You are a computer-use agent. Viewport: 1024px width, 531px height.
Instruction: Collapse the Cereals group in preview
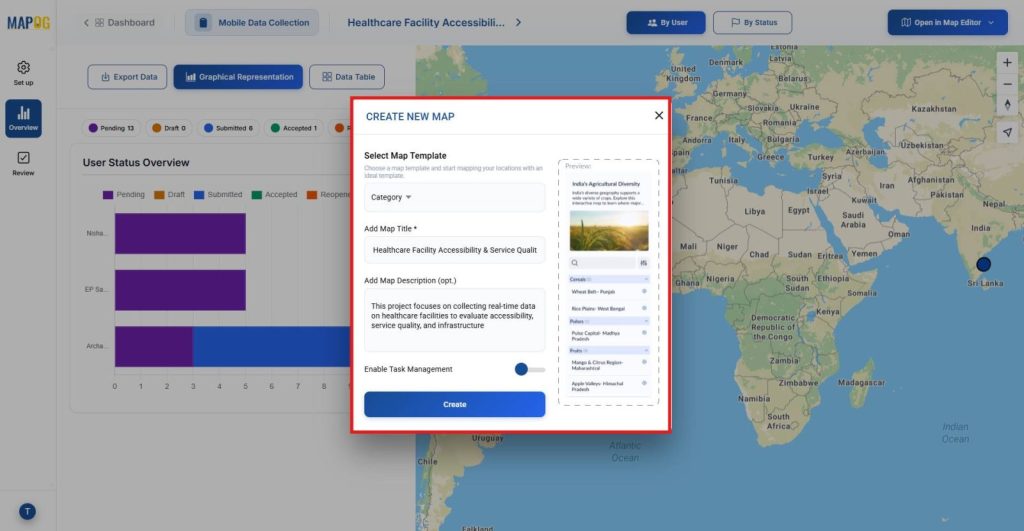tap(646, 280)
